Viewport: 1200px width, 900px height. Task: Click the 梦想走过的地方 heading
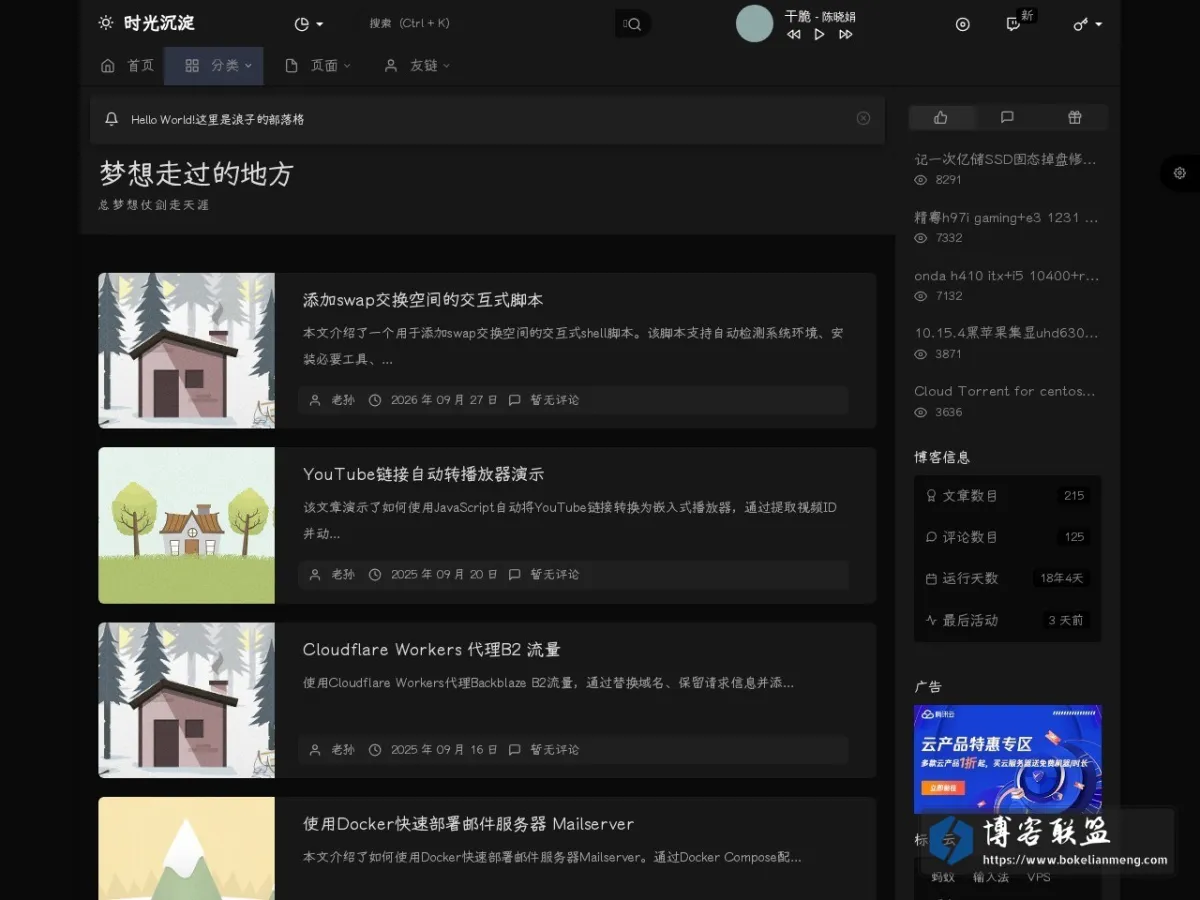[x=196, y=174]
